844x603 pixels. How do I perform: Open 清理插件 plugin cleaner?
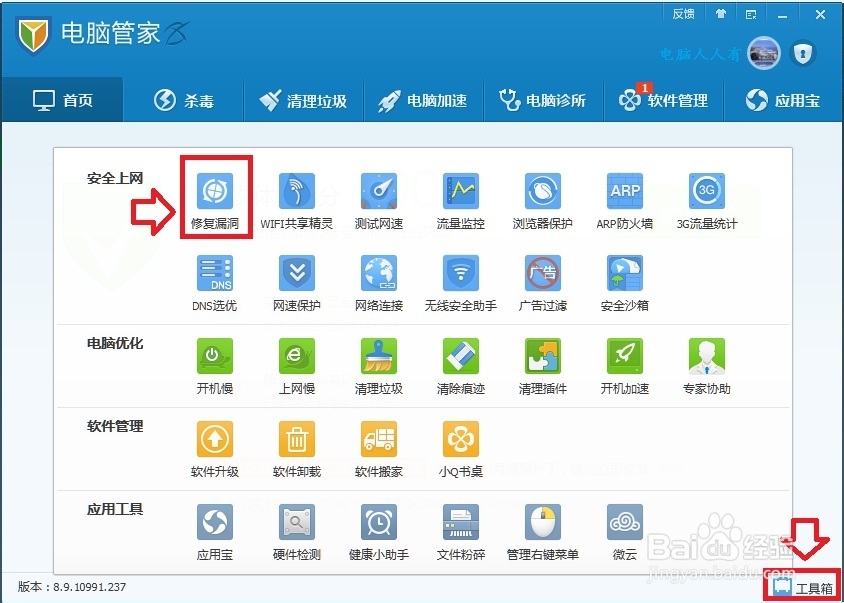point(543,366)
